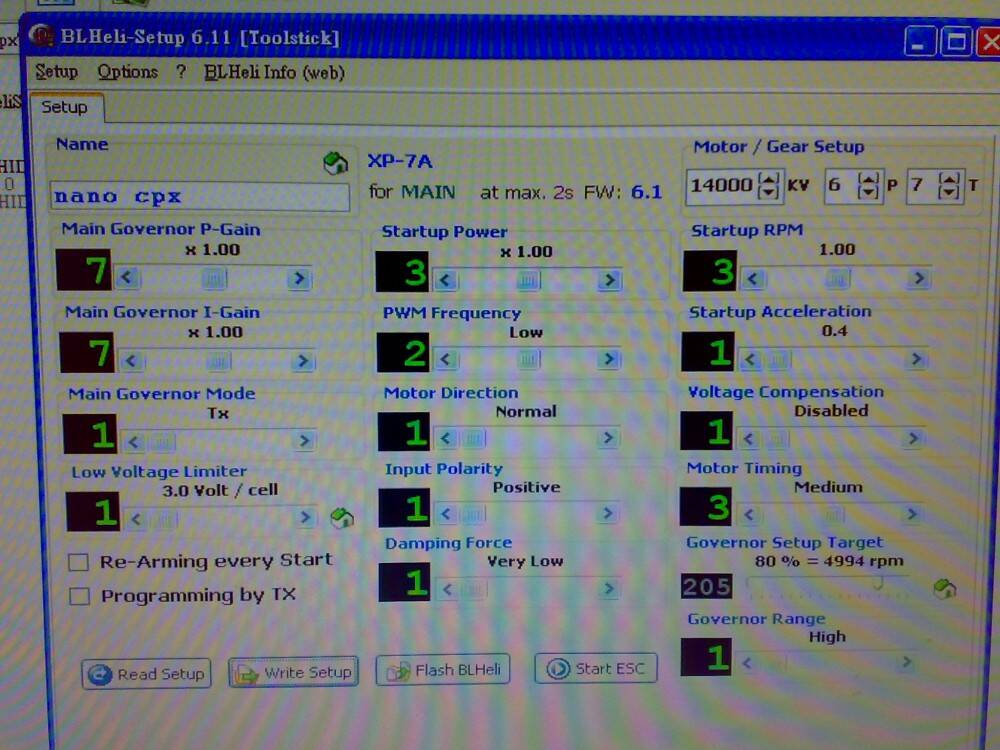This screenshot has width=1000, height=750.
Task: Click home icon next to Low Voltage Limiter
Action: (342, 518)
